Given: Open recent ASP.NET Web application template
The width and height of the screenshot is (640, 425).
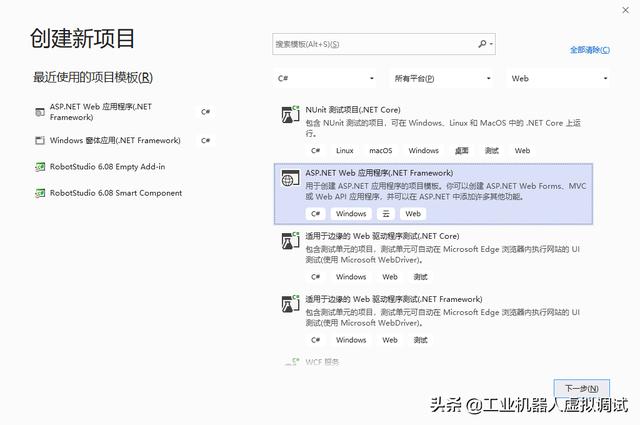Looking at the screenshot, I should [124, 112].
